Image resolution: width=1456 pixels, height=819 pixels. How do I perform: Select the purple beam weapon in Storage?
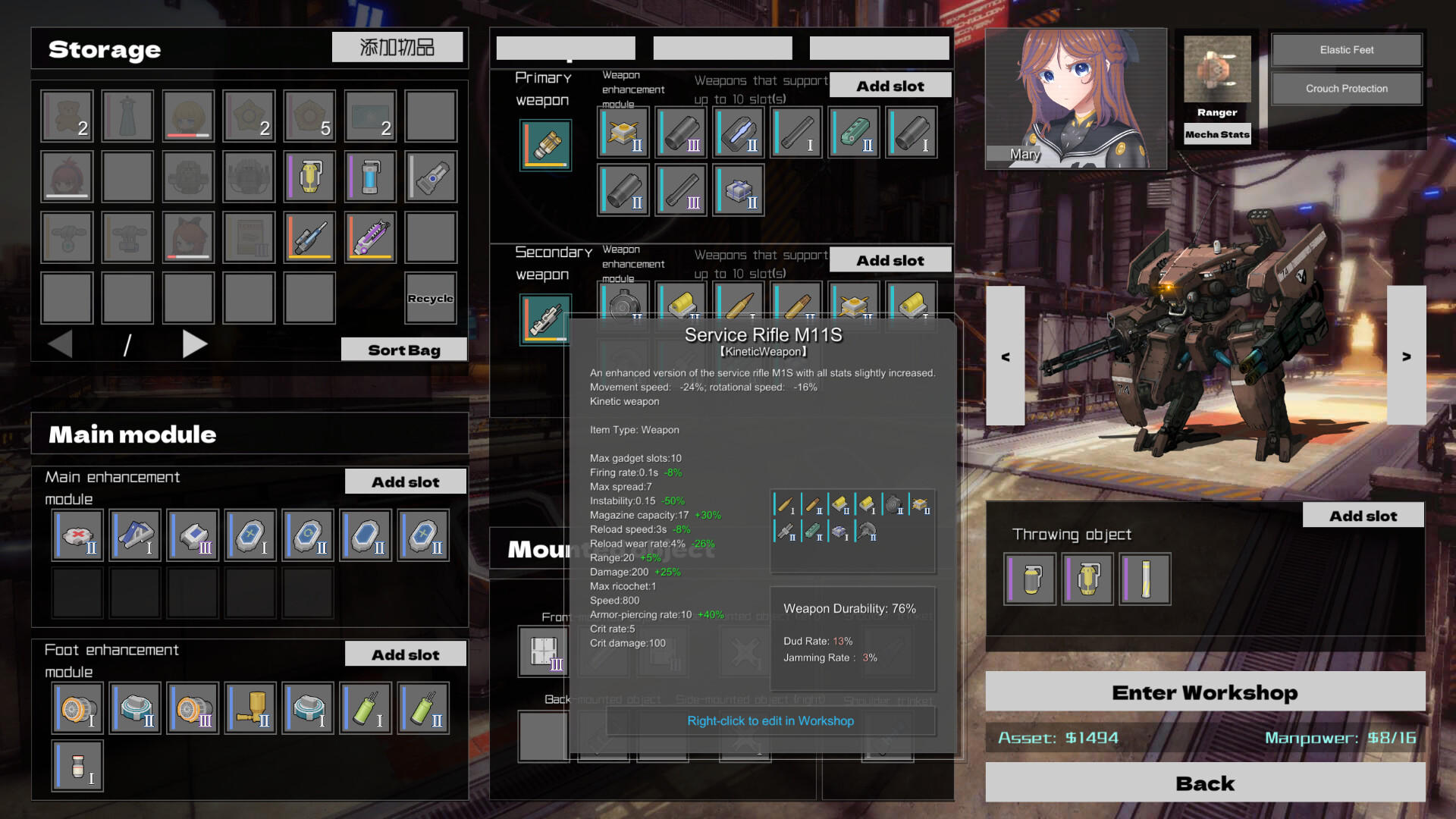[x=370, y=237]
